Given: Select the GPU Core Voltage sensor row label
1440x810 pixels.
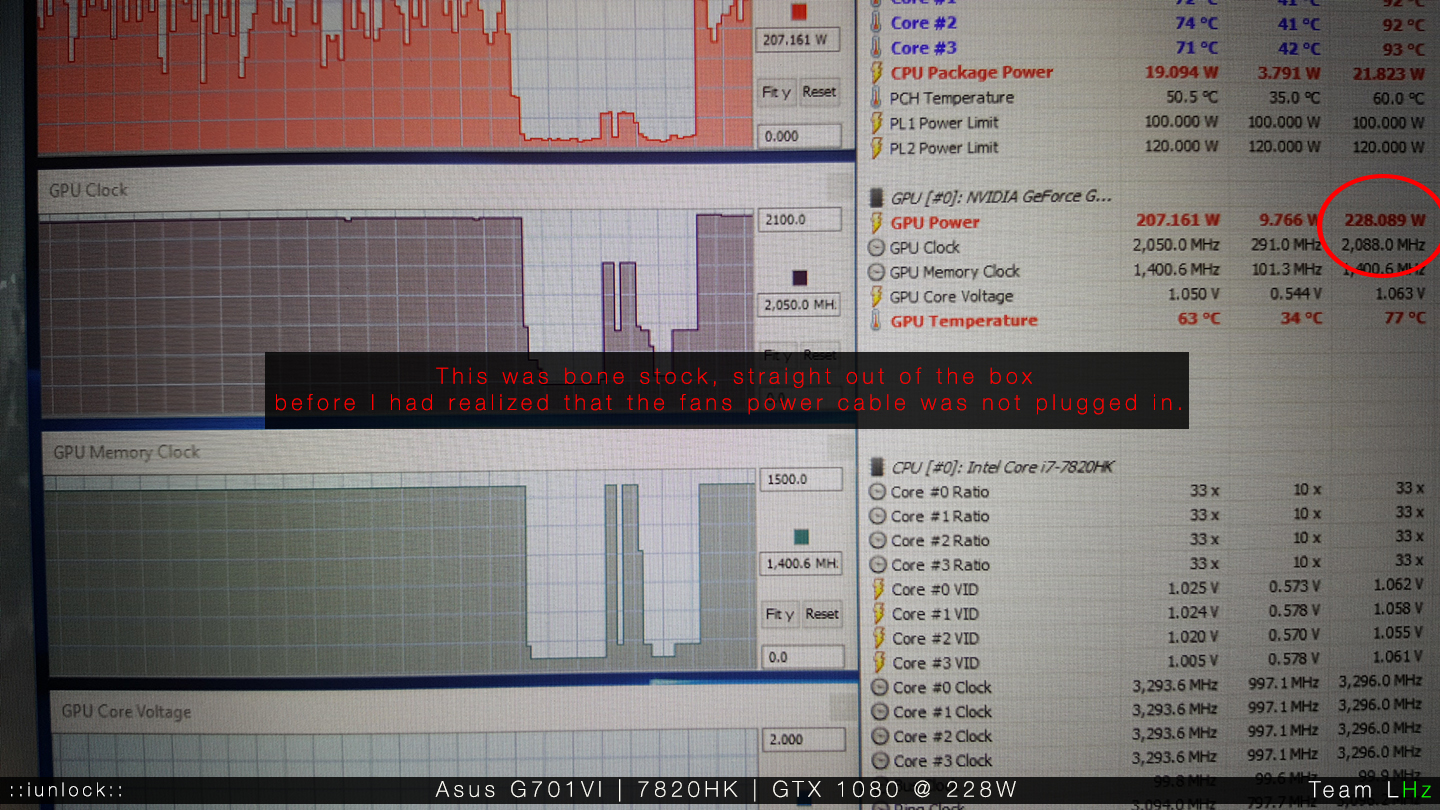Looking at the screenshot, I should pyautogui.click(x=951, y=296).
